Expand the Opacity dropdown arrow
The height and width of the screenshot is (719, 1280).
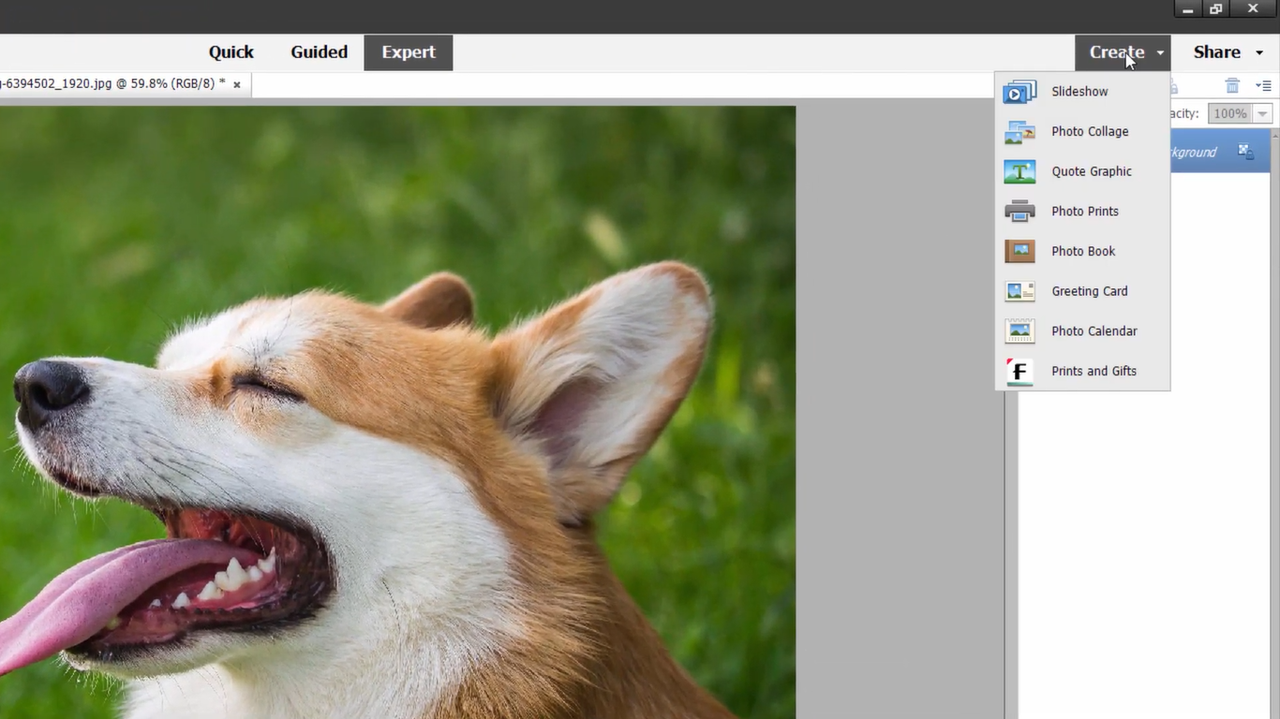(1262, 114)
